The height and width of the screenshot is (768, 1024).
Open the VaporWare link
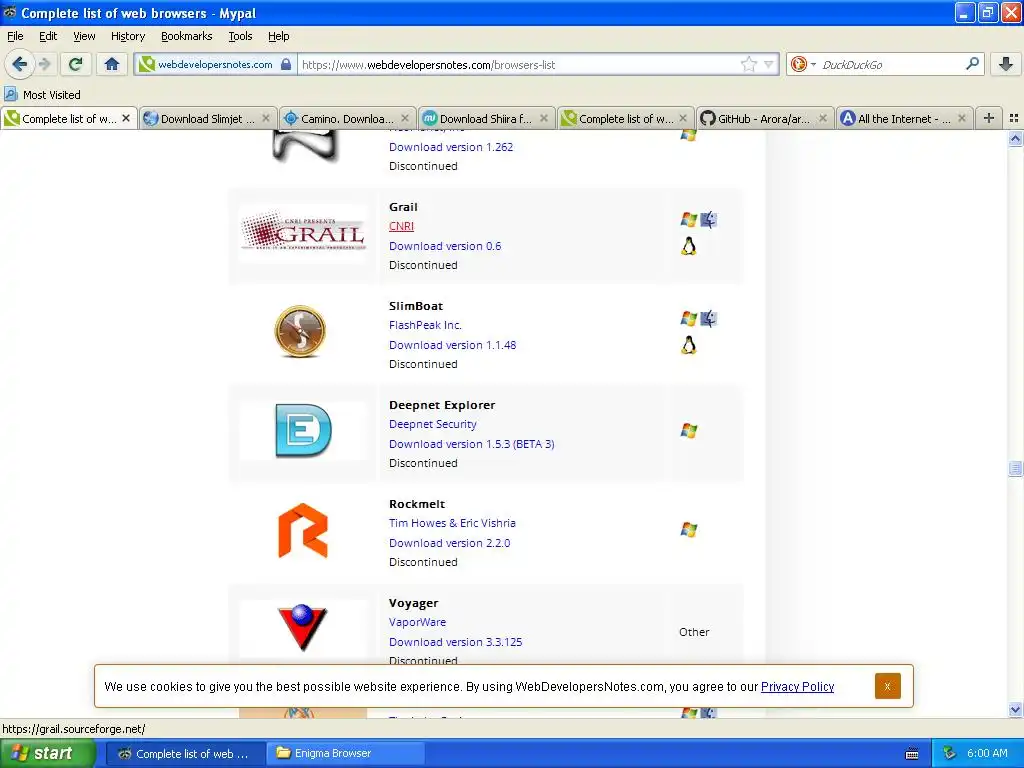point(417,622)
